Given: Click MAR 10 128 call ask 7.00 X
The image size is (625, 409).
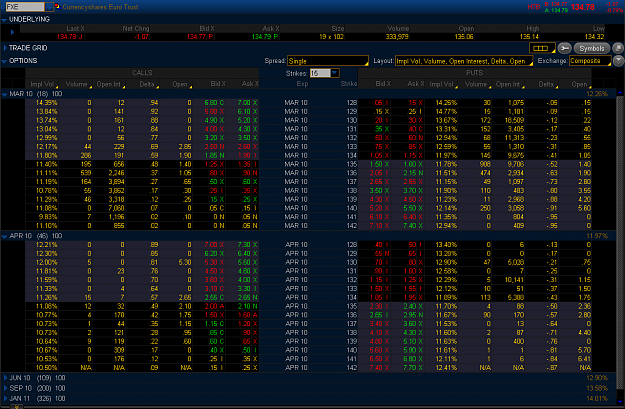Looking at the screenshot, I should pos(247,103).
